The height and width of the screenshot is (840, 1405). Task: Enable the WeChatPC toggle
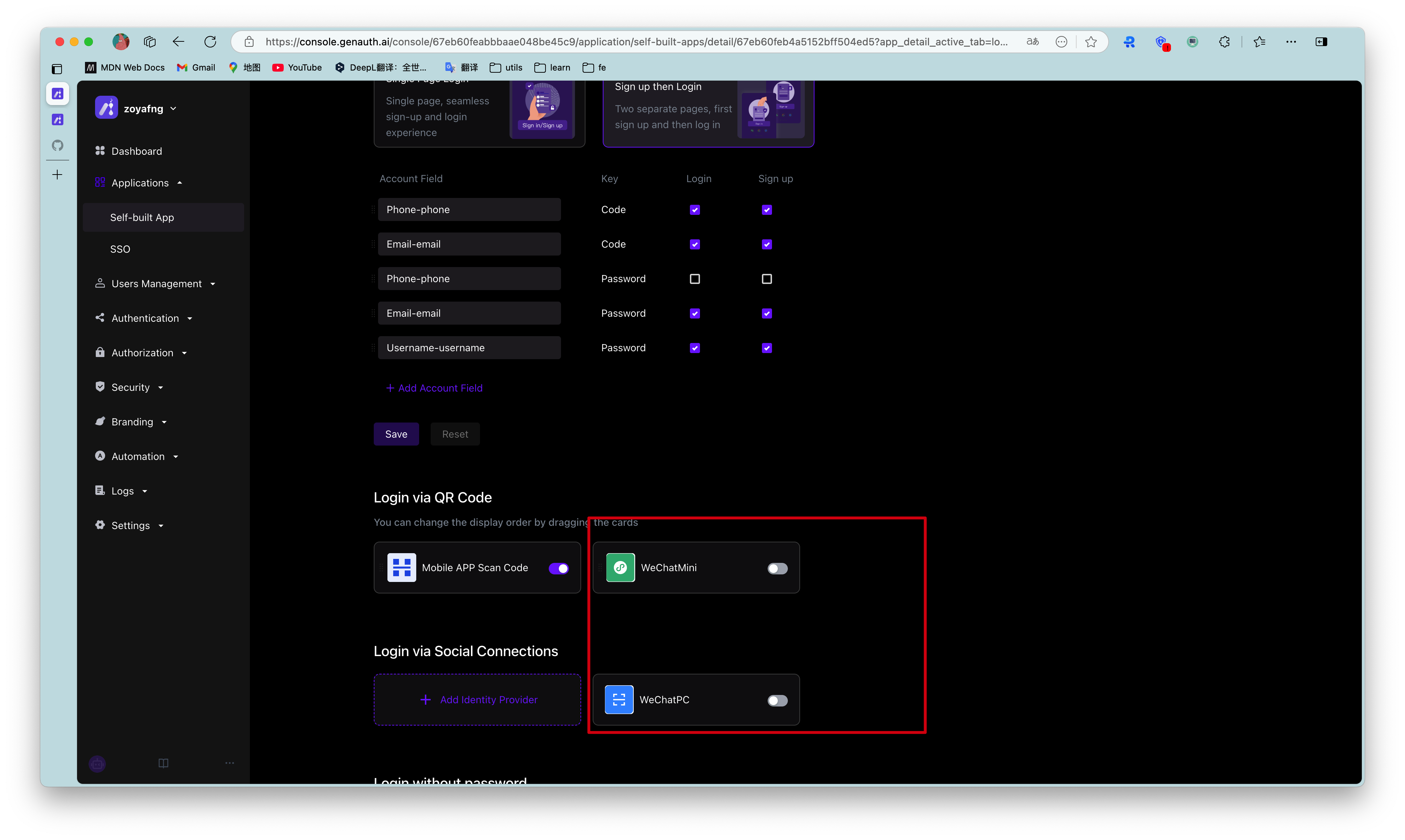click(x=777, y=701)
